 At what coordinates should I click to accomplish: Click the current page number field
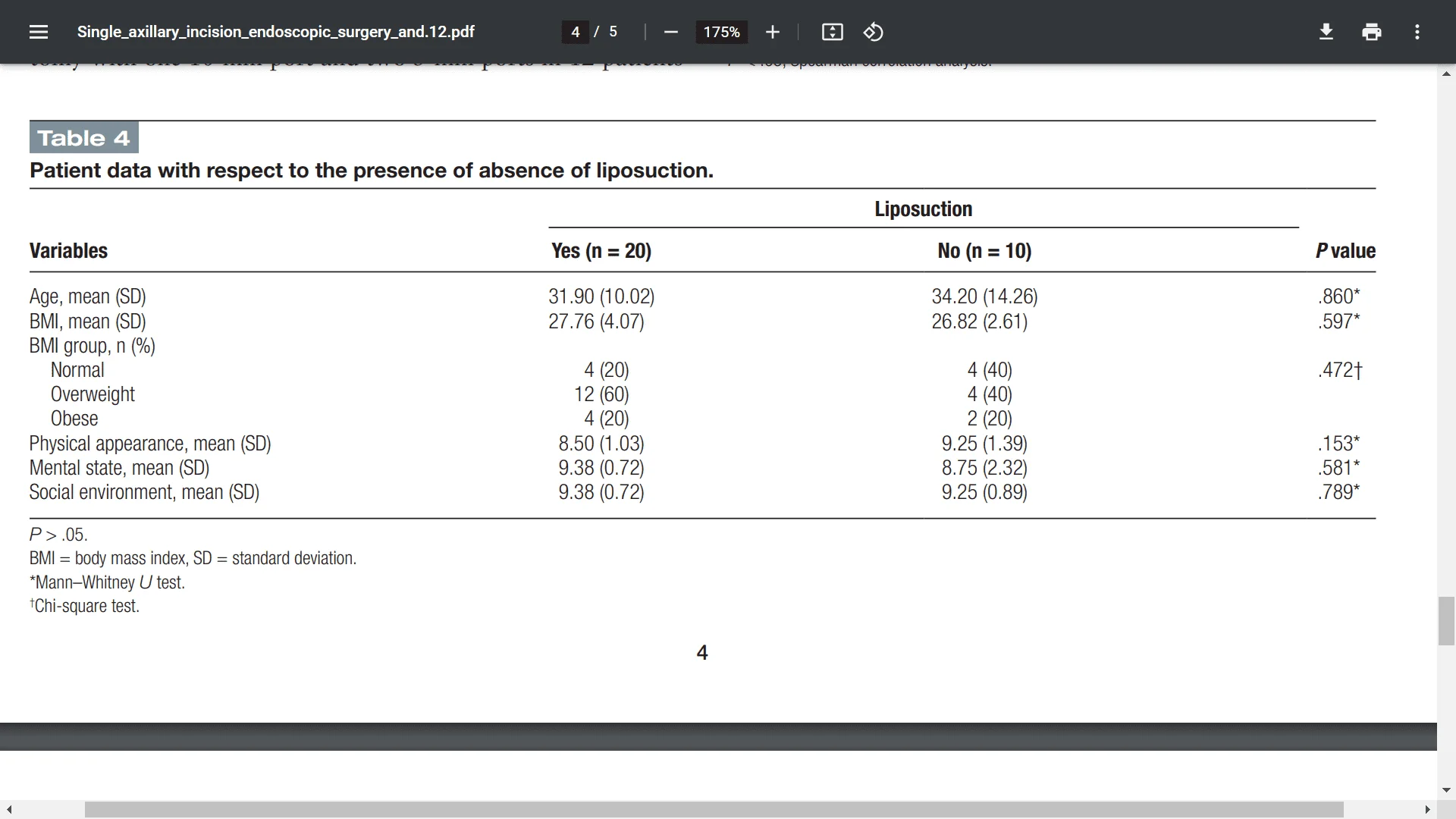[576, 32]
